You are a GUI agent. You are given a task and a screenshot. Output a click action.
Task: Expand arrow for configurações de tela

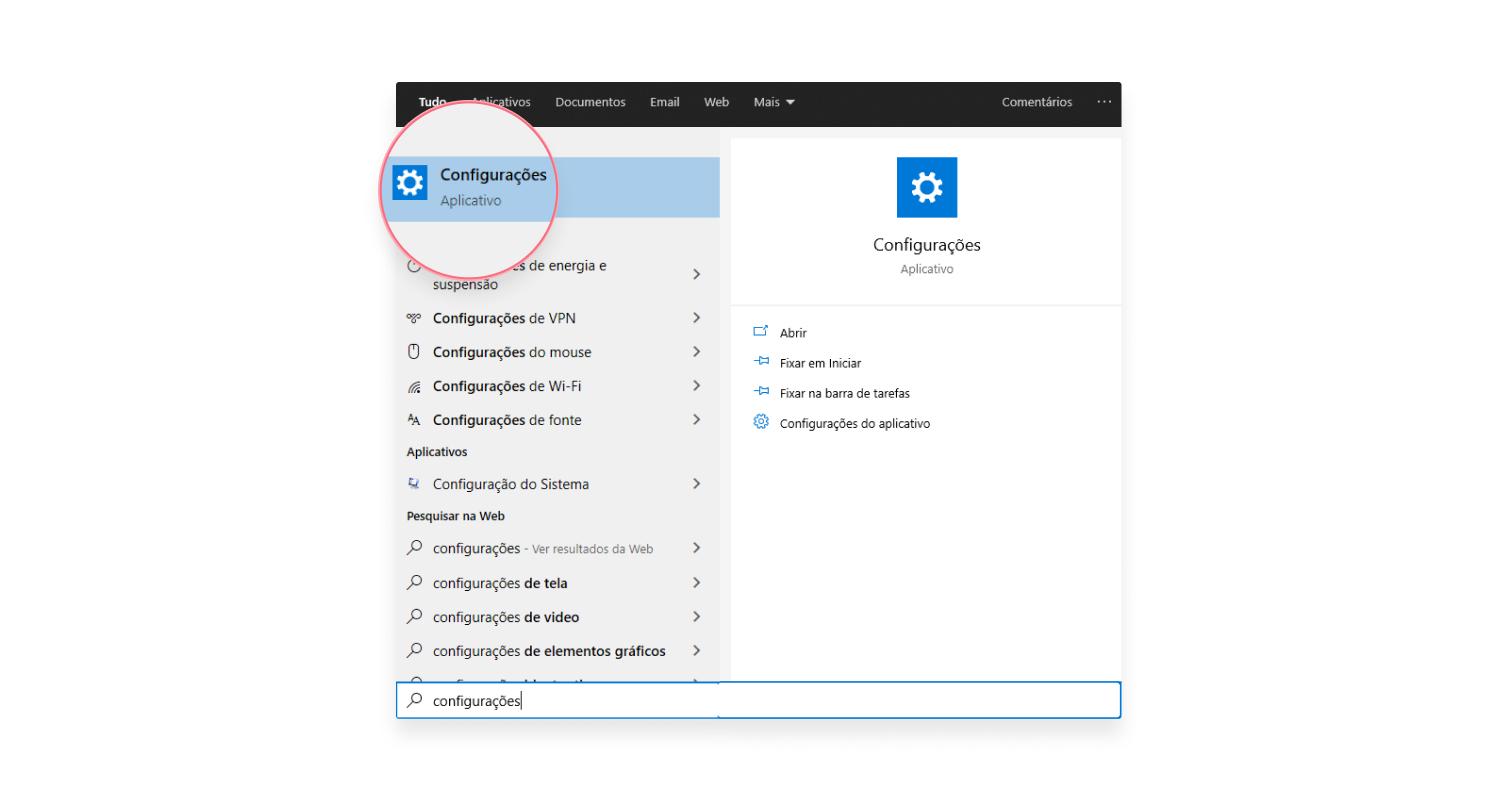pos(697,583)
